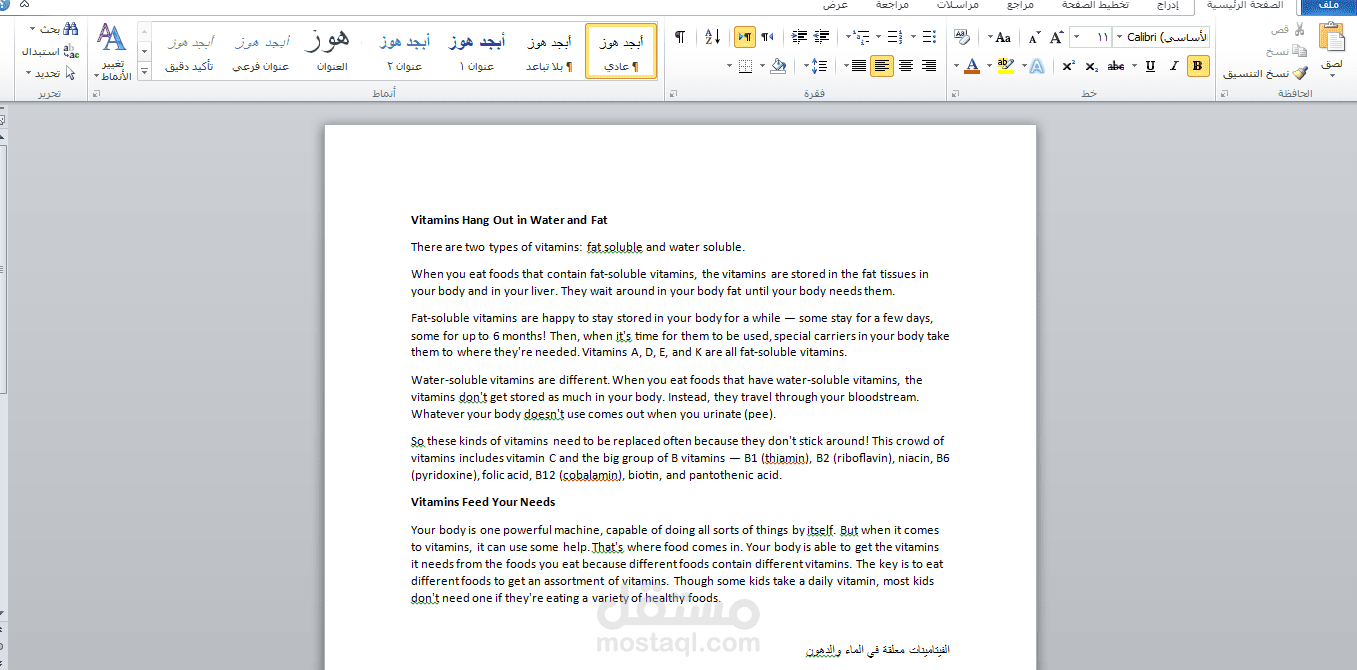The image size is (1357, 670).
Task: Toggle Strikethrough formatting
Action: 1116,66
